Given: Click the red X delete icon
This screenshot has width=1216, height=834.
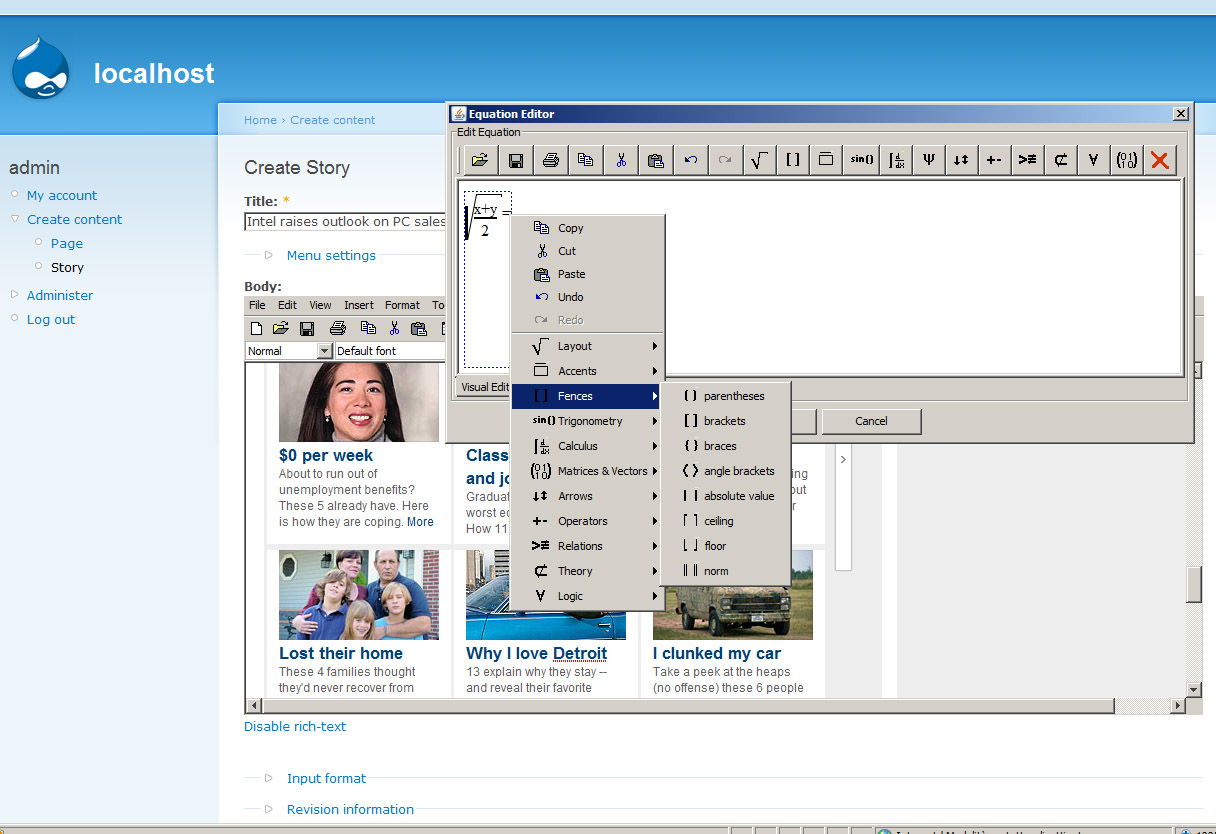Looking at the screenshot, I should pos(1160,160).
